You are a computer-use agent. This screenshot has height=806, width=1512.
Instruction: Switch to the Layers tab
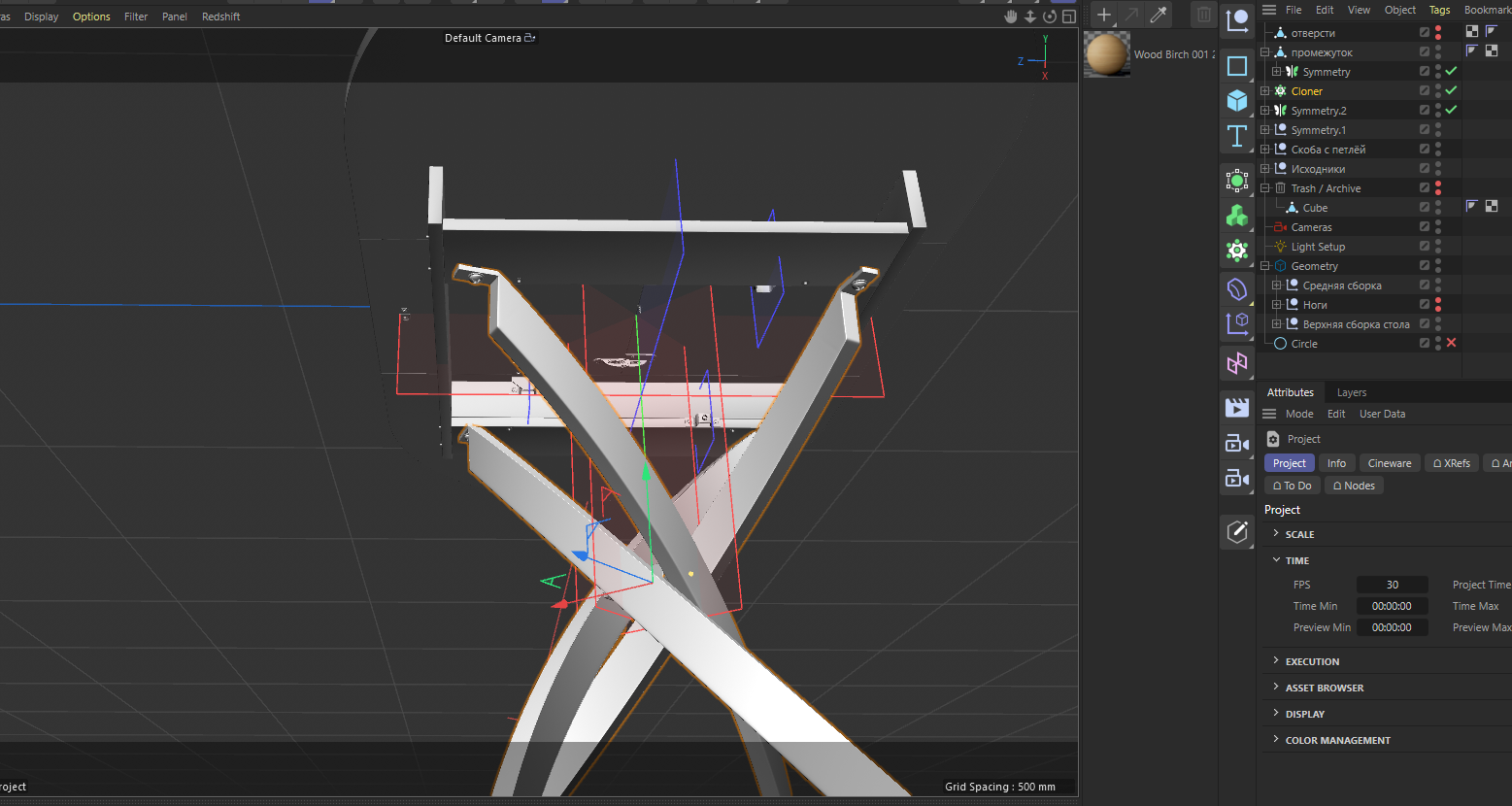[x=1351, y=392]
